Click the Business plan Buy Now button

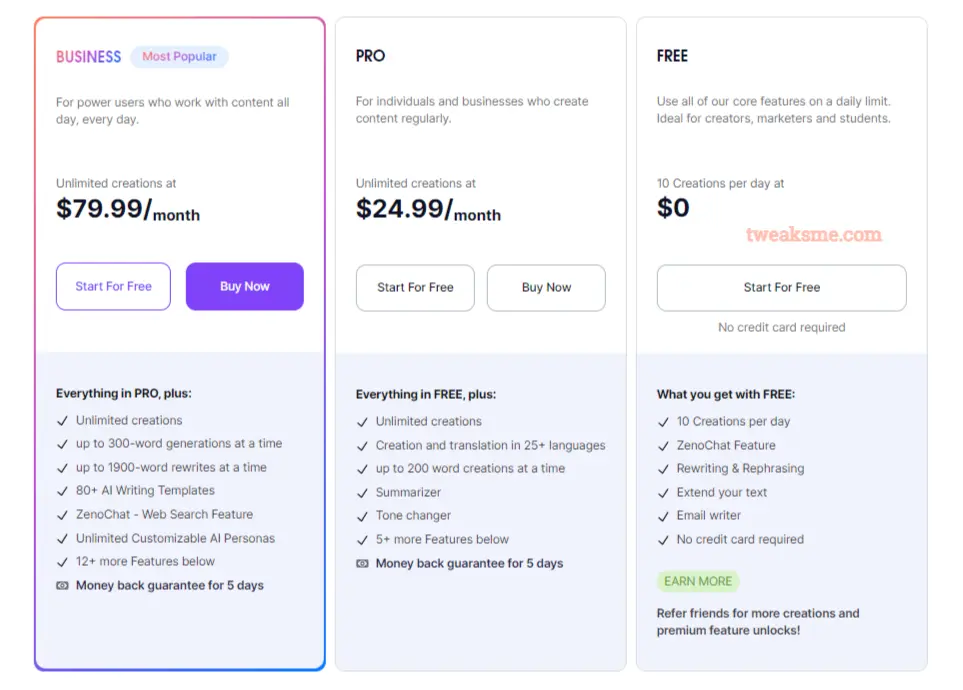click(244, 286)
